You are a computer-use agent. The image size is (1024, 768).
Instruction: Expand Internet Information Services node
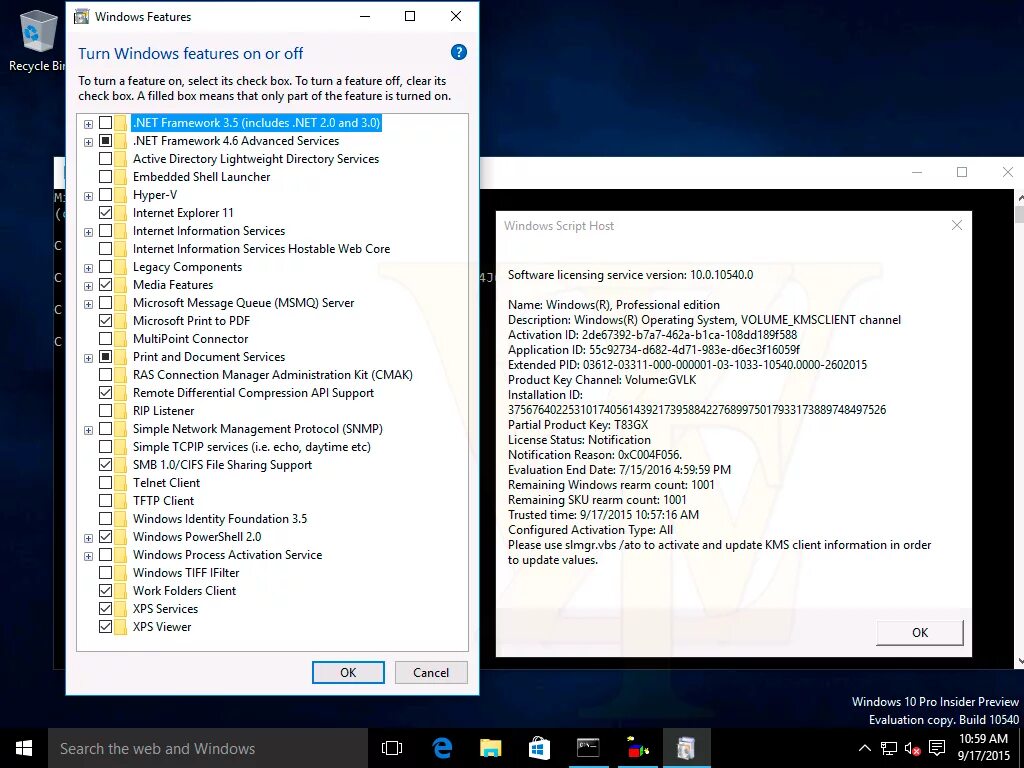(88, 231)
